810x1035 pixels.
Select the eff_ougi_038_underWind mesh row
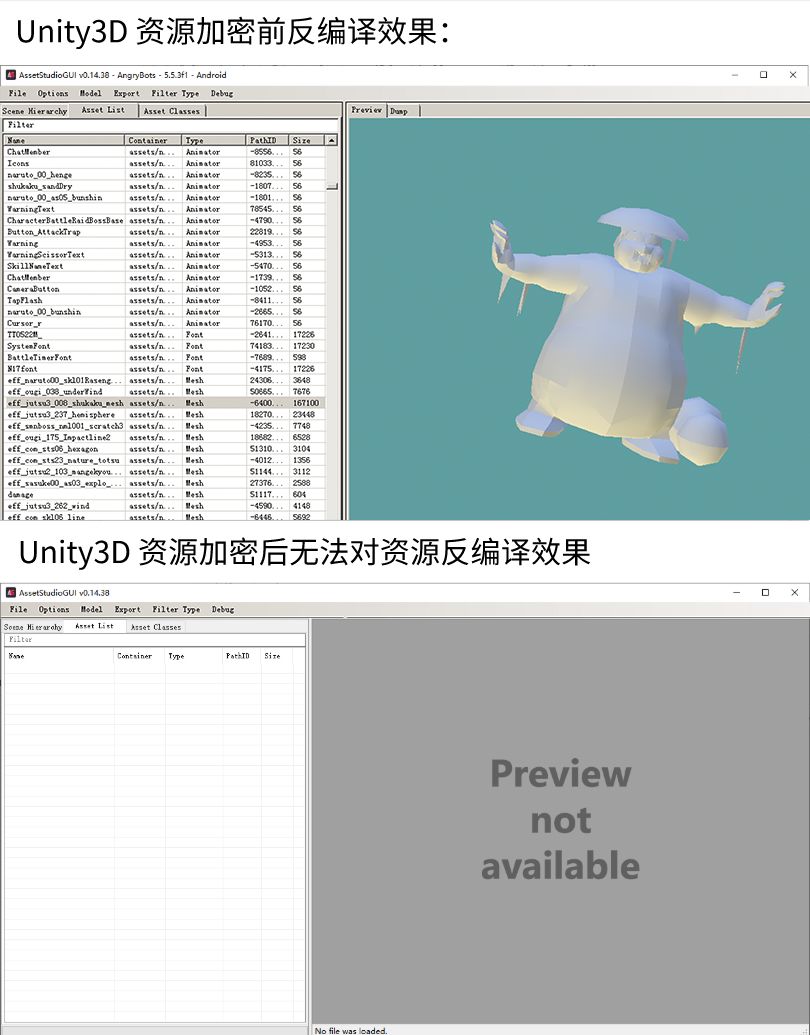(x=164, y=391)
